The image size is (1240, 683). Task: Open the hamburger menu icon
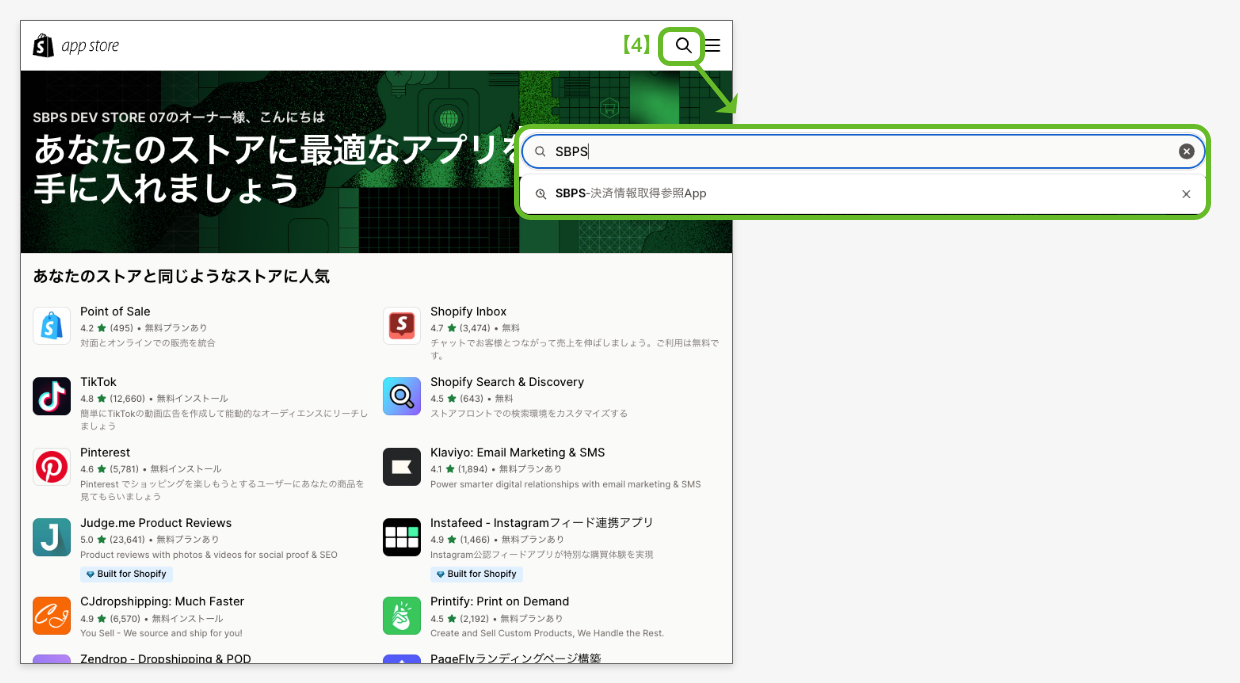click(713, 46)
